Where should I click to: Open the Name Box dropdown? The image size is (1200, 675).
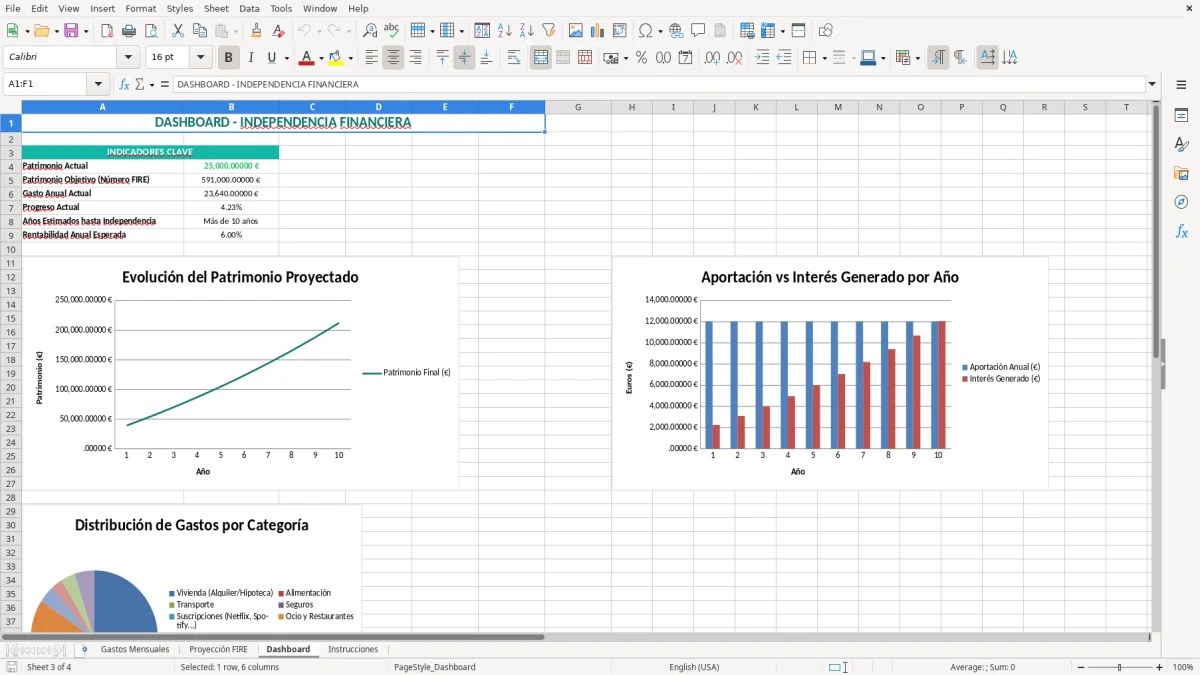click(x=98, y=85)
